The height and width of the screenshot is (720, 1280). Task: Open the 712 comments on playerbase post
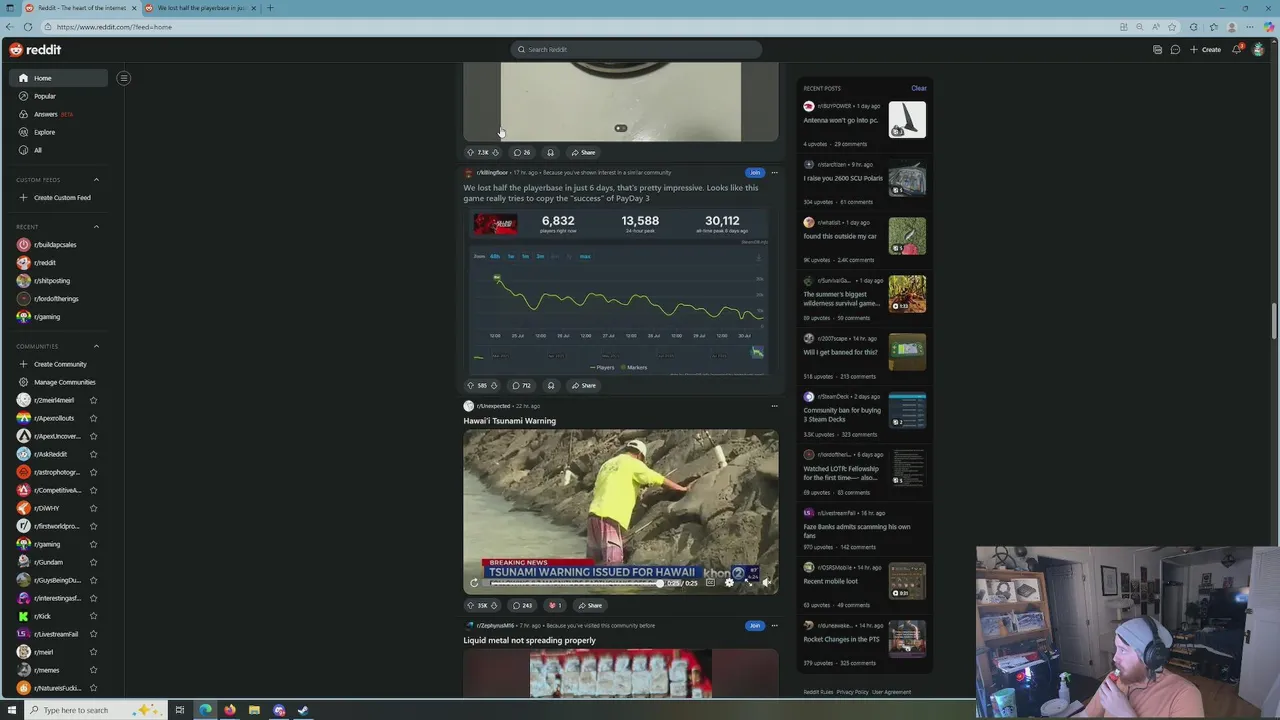pyautogui.click(x=522, y=385)
